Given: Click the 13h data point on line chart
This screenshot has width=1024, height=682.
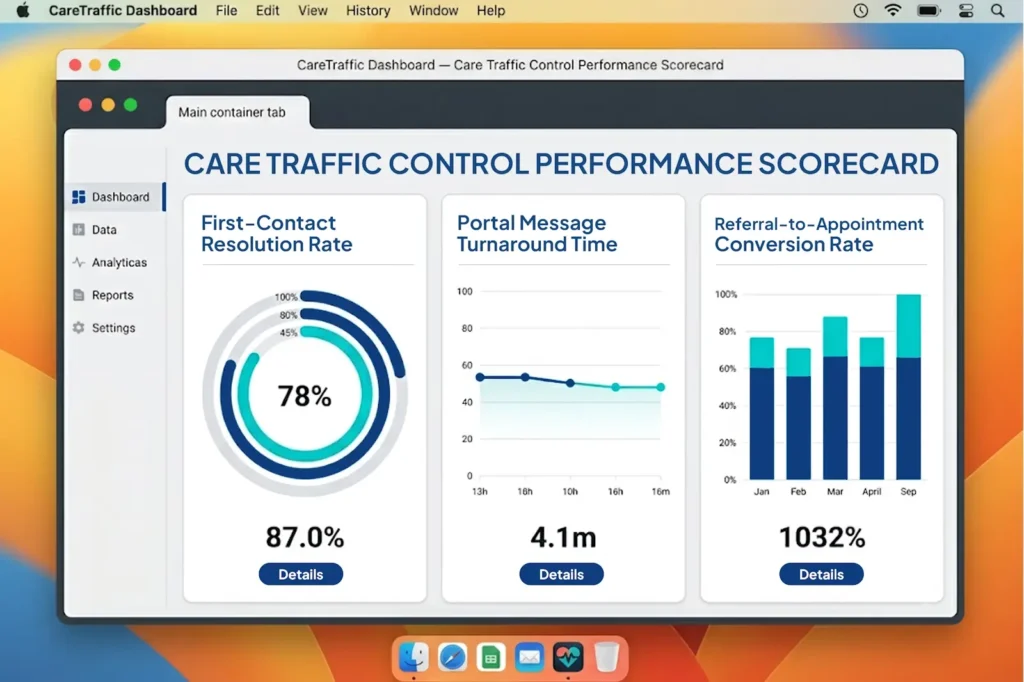Looking at the screenshot, I should 480,377.
